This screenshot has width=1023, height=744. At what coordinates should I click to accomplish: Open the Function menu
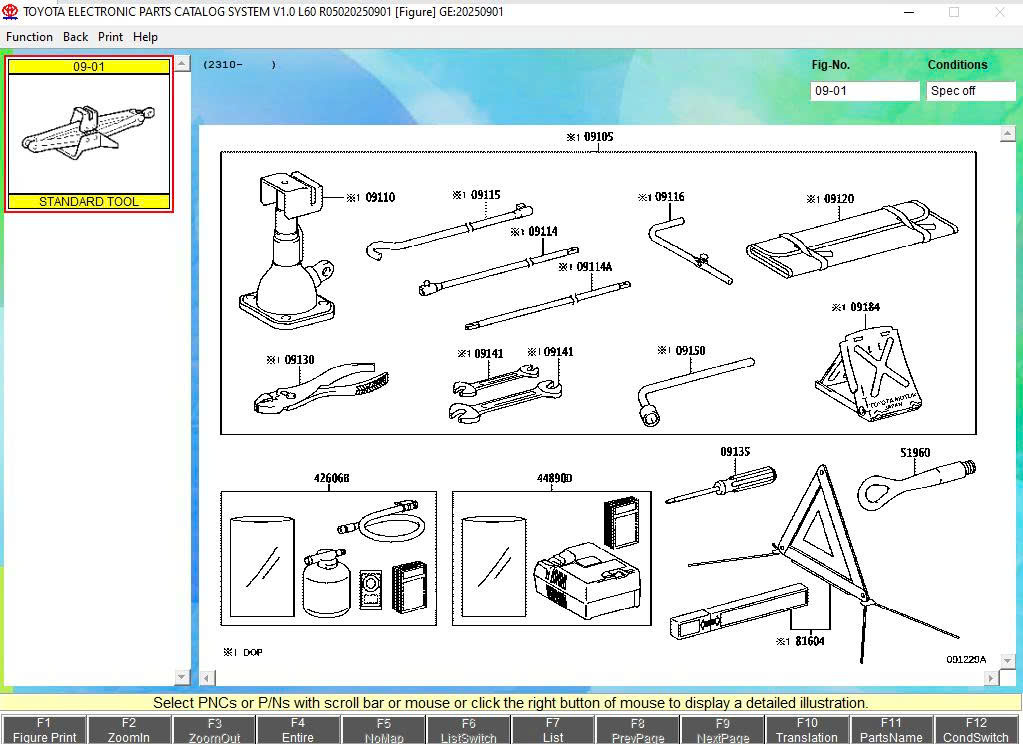[29, 37]
